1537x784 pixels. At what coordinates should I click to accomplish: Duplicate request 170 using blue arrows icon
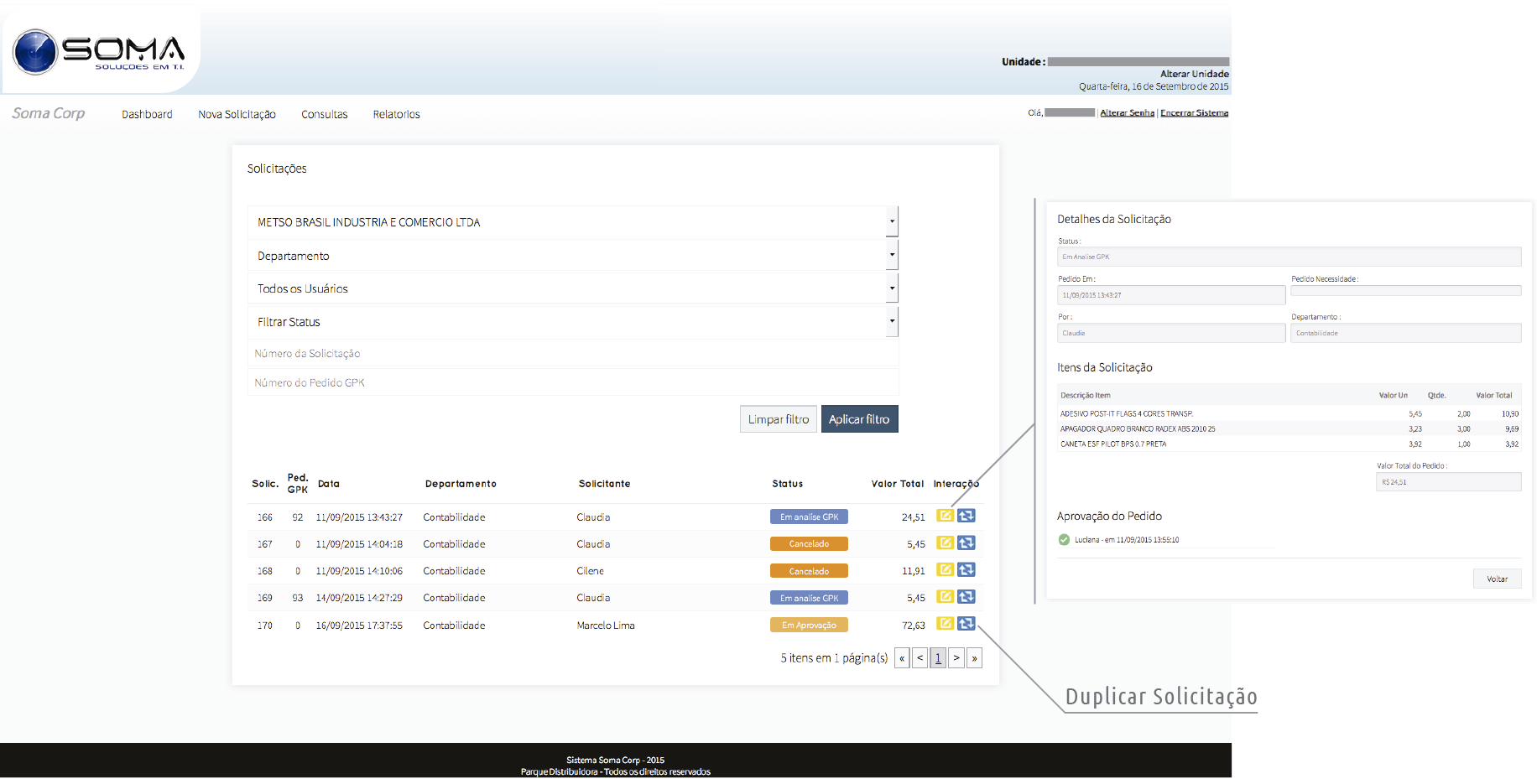[966, 623]
